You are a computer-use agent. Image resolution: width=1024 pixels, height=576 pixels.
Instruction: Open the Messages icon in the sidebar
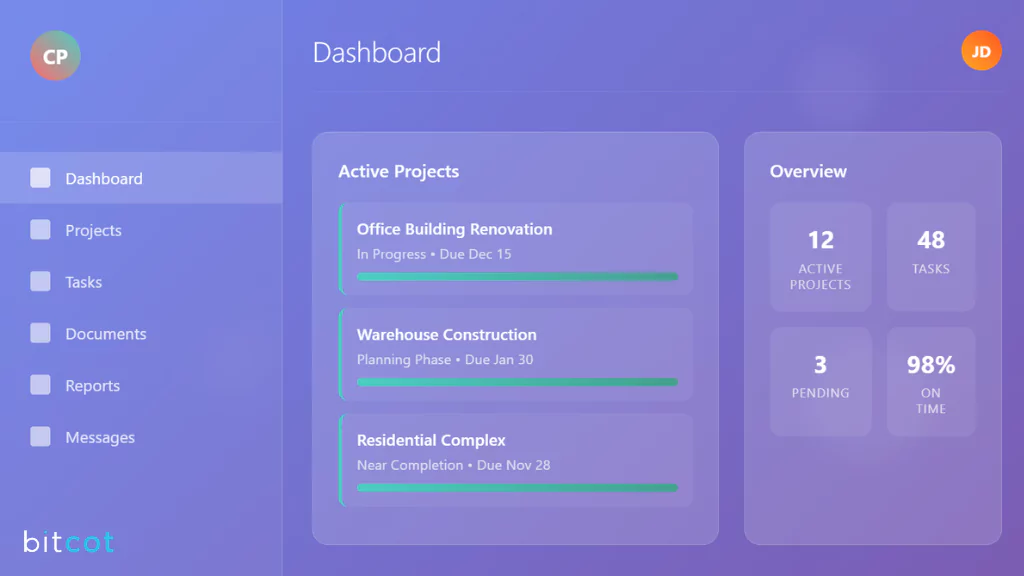(x=40, y=437)
